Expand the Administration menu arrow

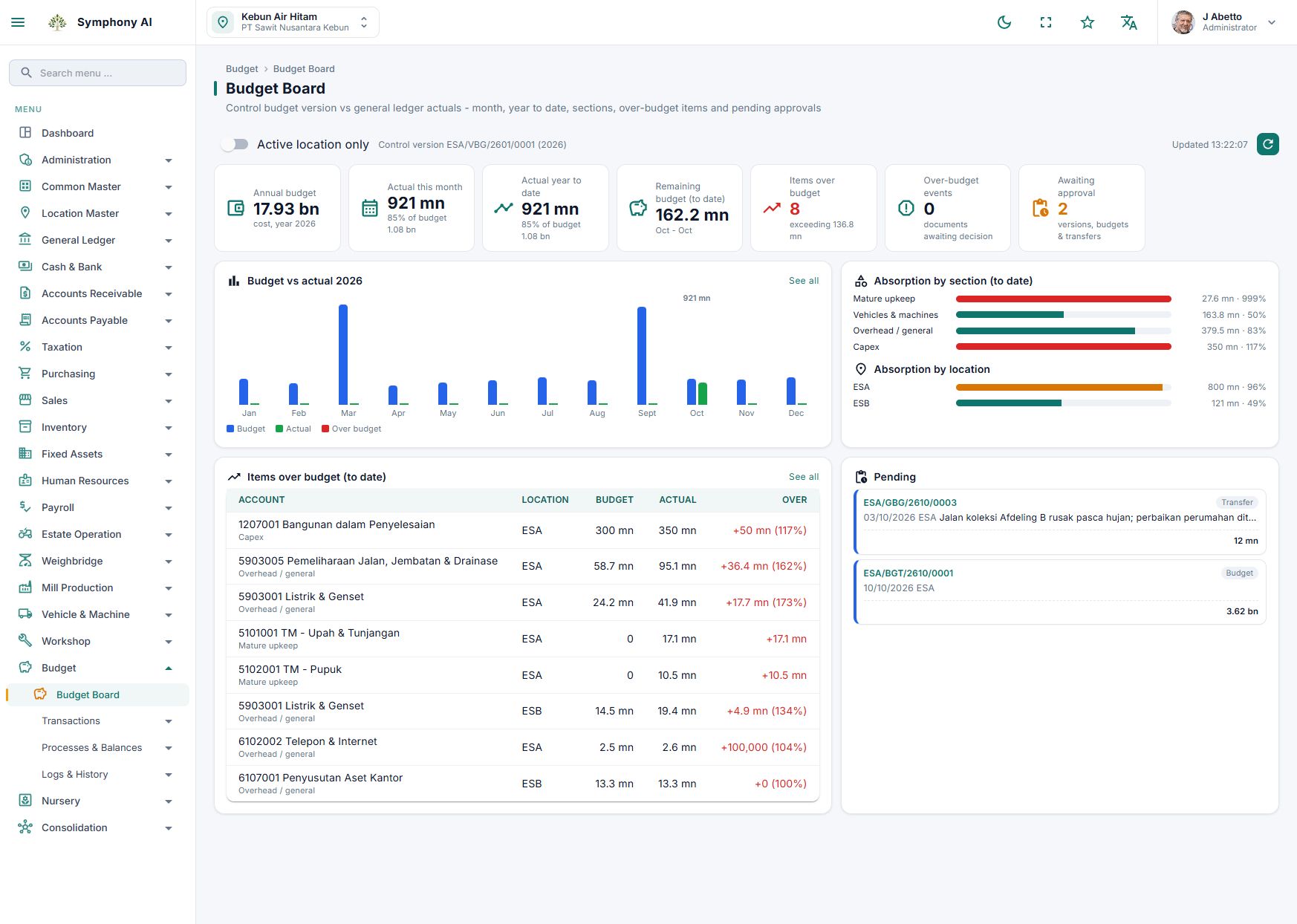point(169,160)
